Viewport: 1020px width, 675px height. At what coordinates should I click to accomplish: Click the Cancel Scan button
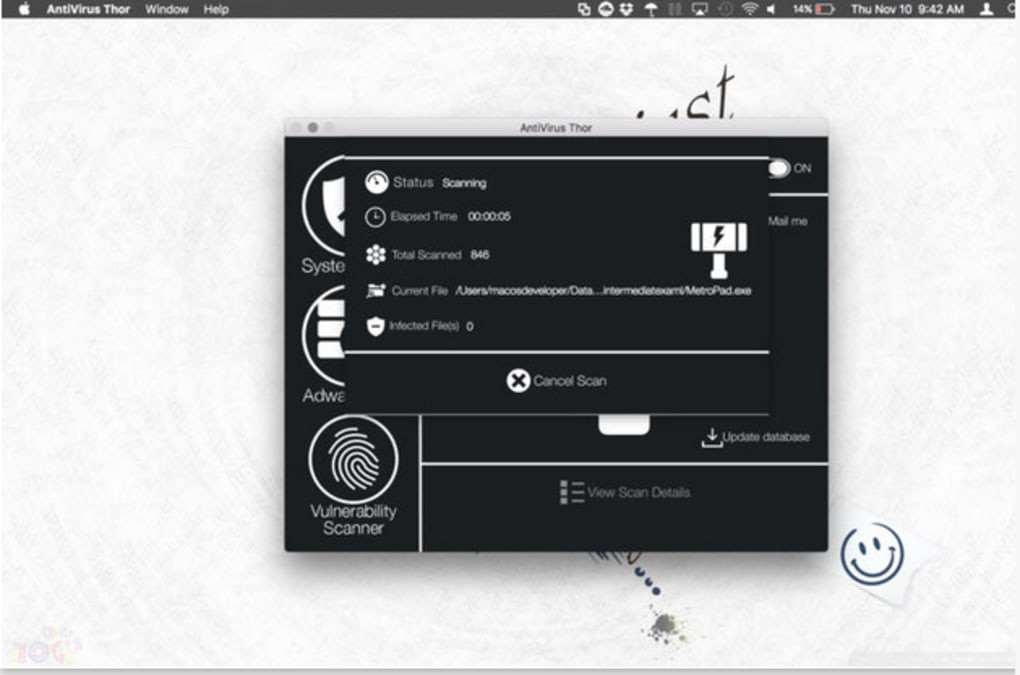556,380
